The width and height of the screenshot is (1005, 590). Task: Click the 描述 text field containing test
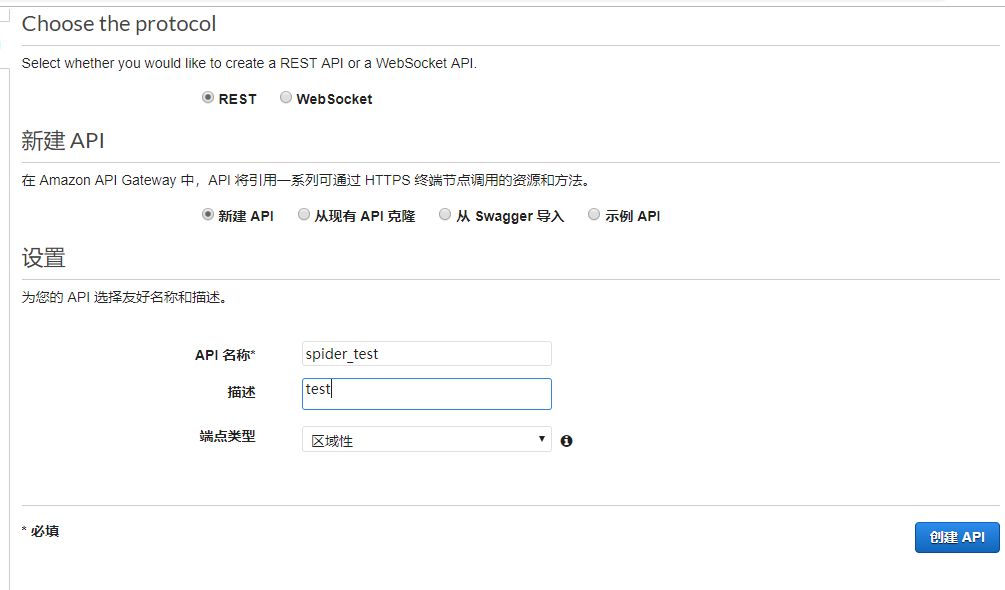(x=427, y=394)
